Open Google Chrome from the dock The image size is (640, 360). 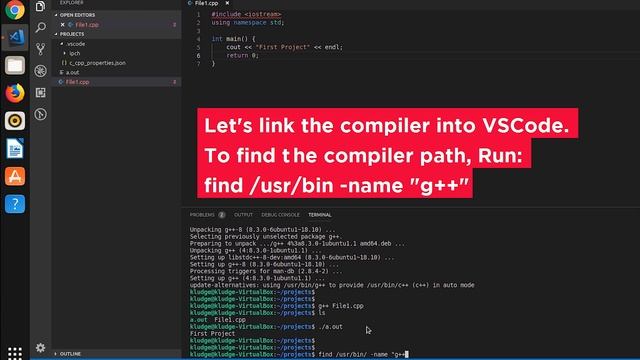[x=15, y=9]
